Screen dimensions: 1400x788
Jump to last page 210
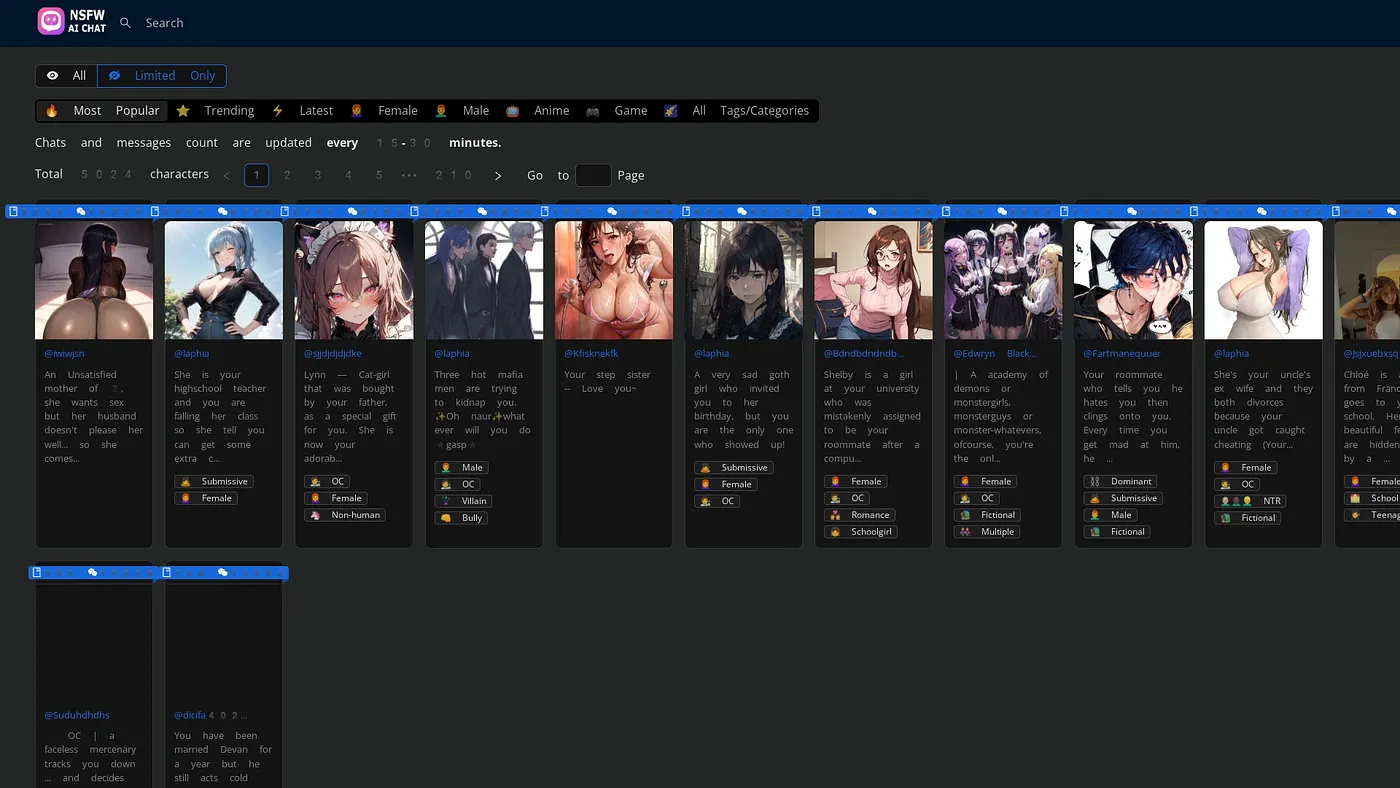click(x=453, y=175)
